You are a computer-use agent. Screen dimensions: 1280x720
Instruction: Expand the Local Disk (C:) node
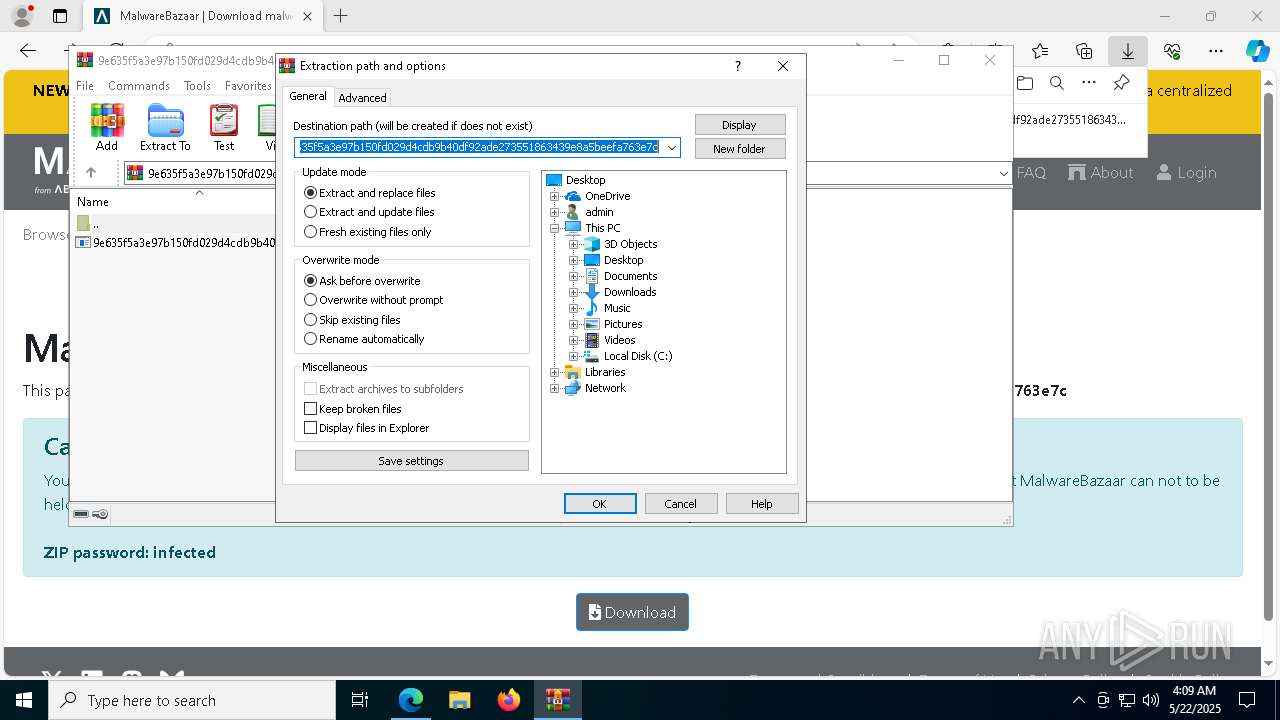tap(573, 356)
